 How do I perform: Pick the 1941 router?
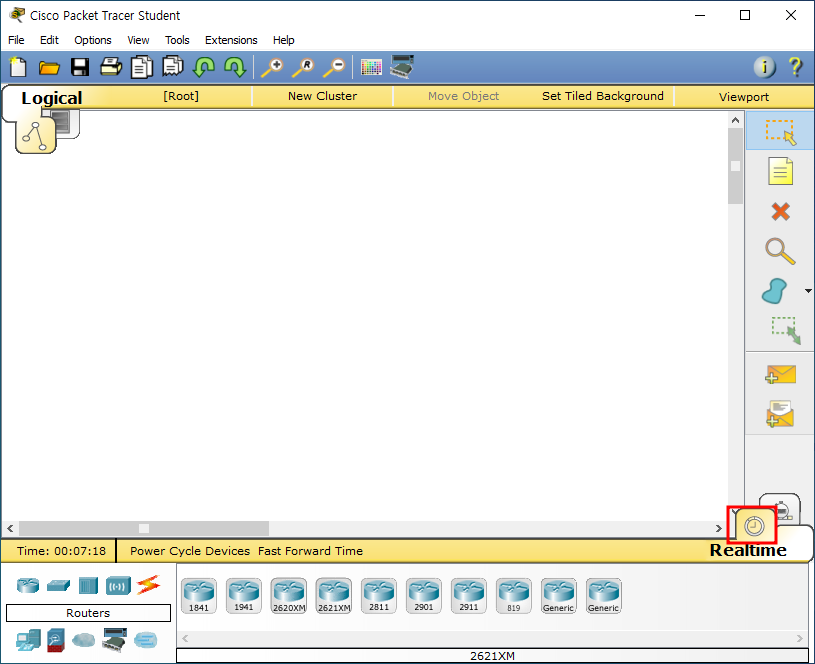[244, 596]
